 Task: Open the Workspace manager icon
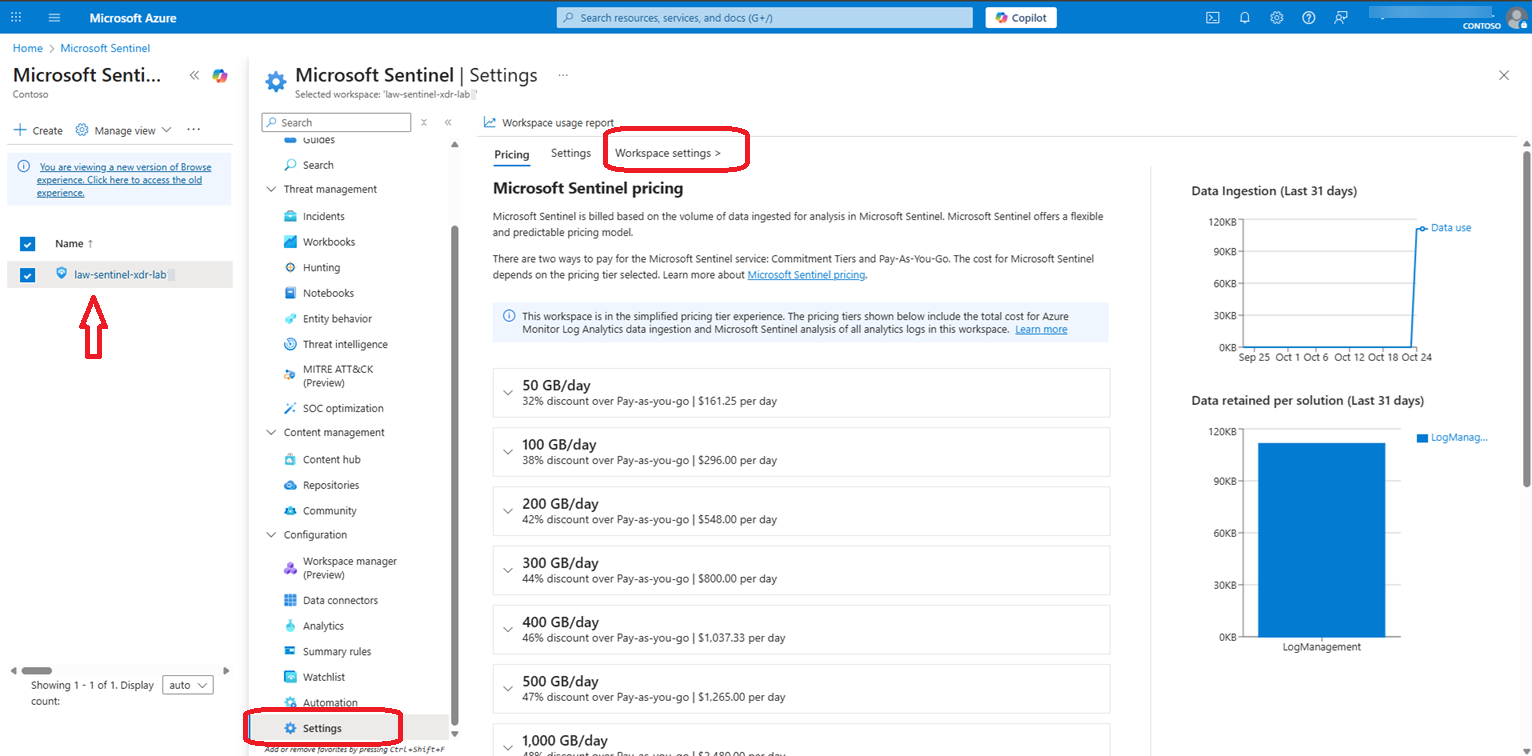290,568
